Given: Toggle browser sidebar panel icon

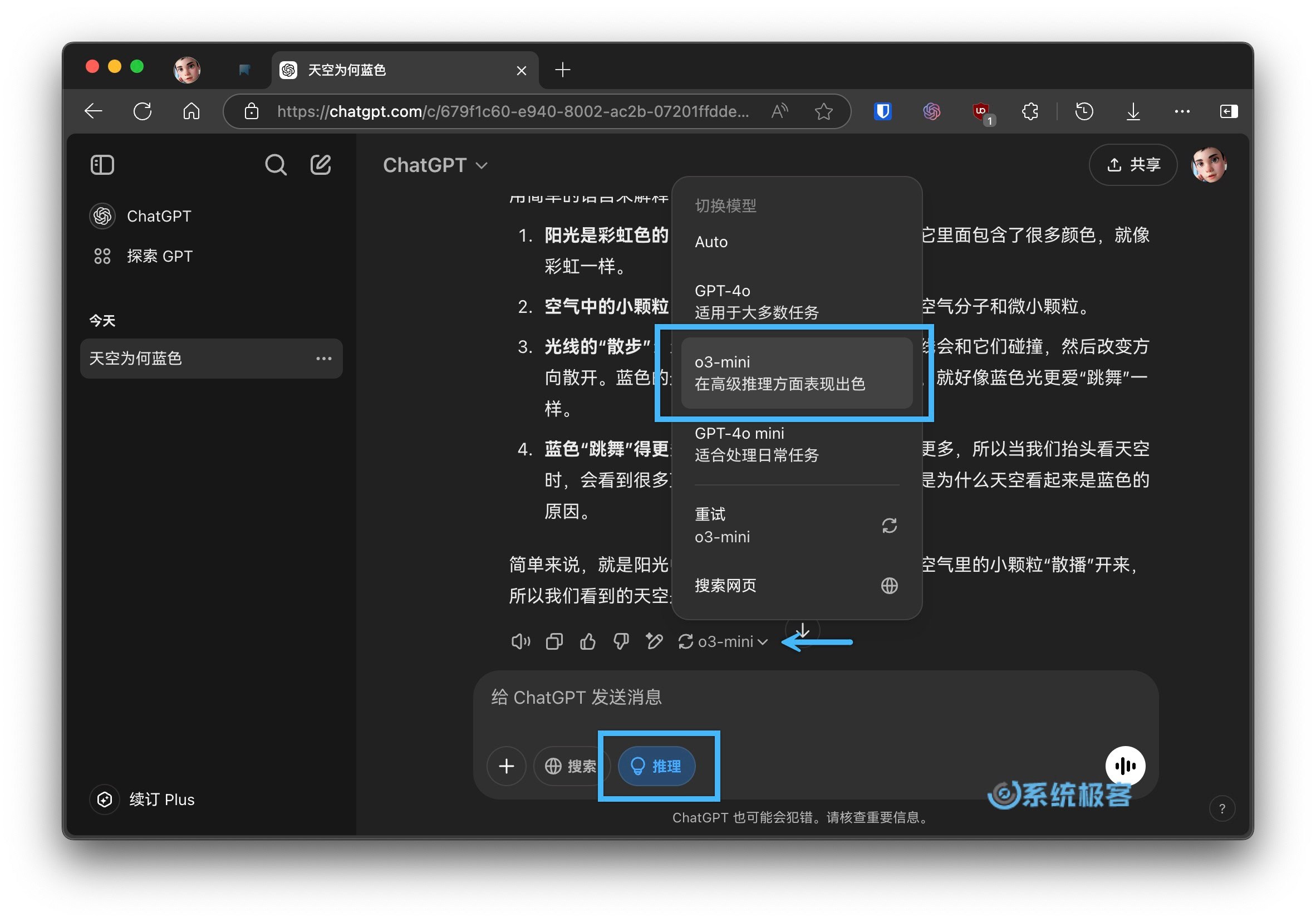Looking at the screenshot, I should click(1229, 111).
